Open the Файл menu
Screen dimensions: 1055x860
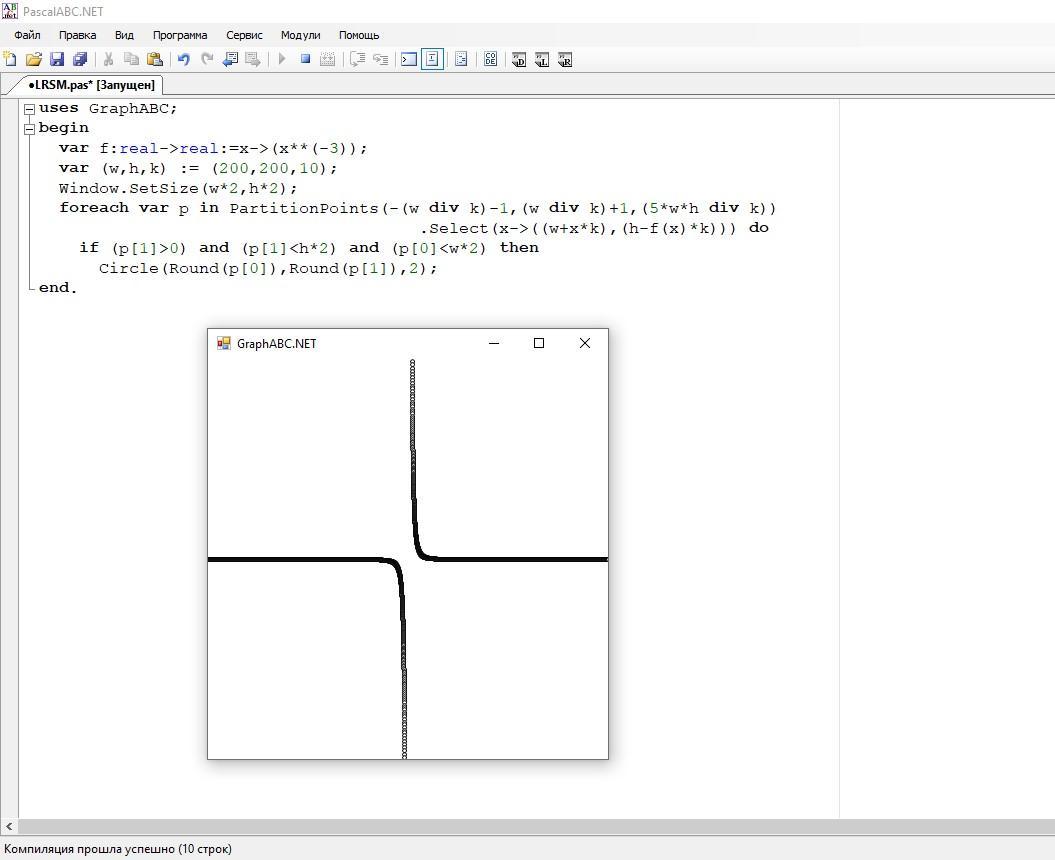click(x=27, y=35)
